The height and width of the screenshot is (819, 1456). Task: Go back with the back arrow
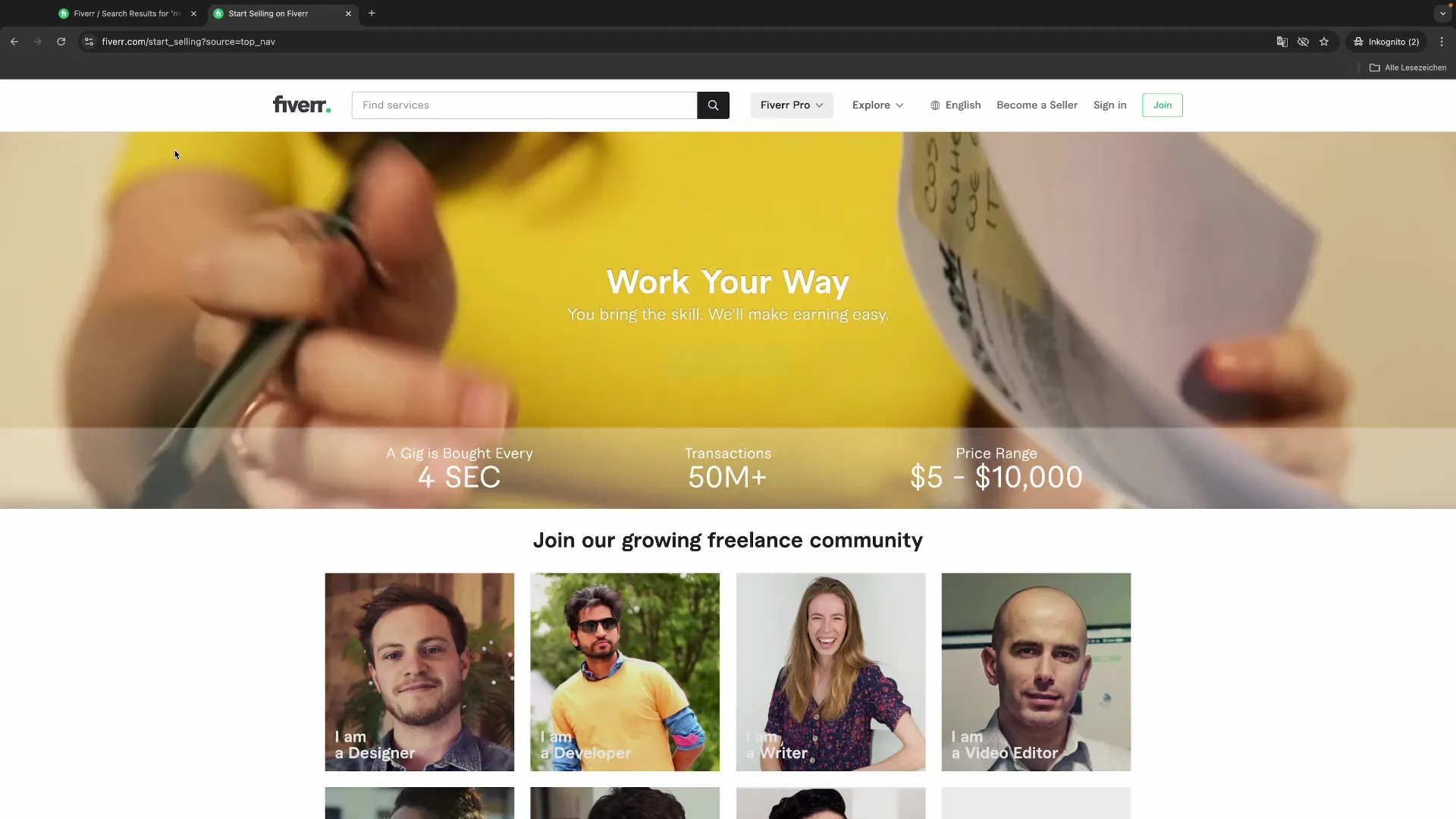[14, 42]
